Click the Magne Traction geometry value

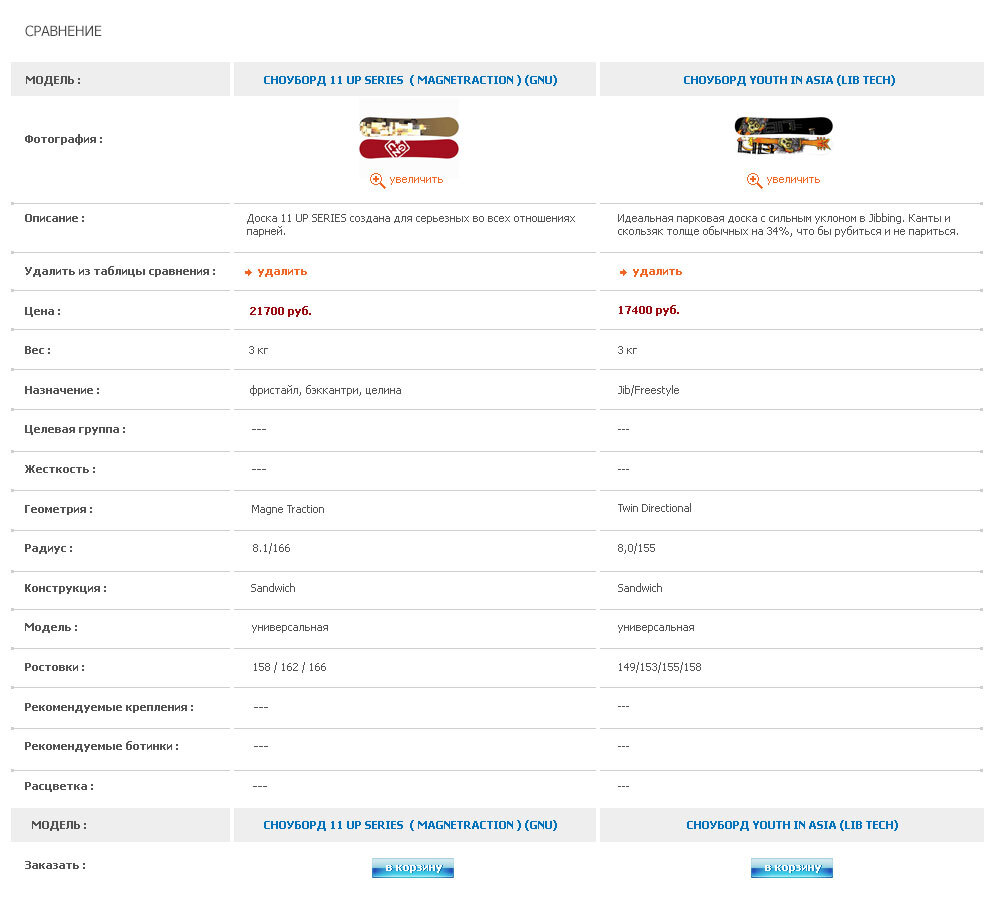click(x=288, y=509)
